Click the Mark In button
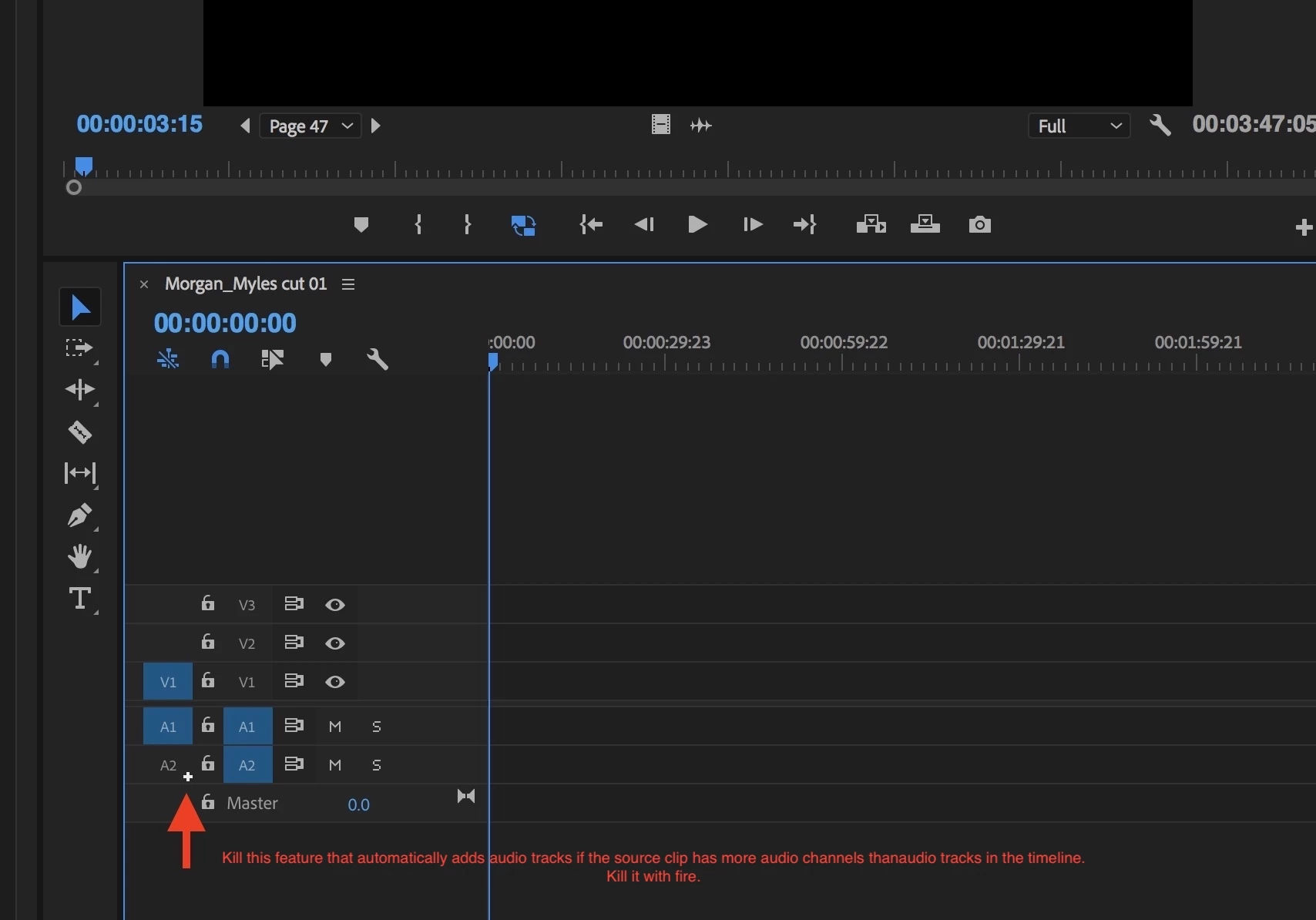The image size is (1316, 920). click(418, 224)
